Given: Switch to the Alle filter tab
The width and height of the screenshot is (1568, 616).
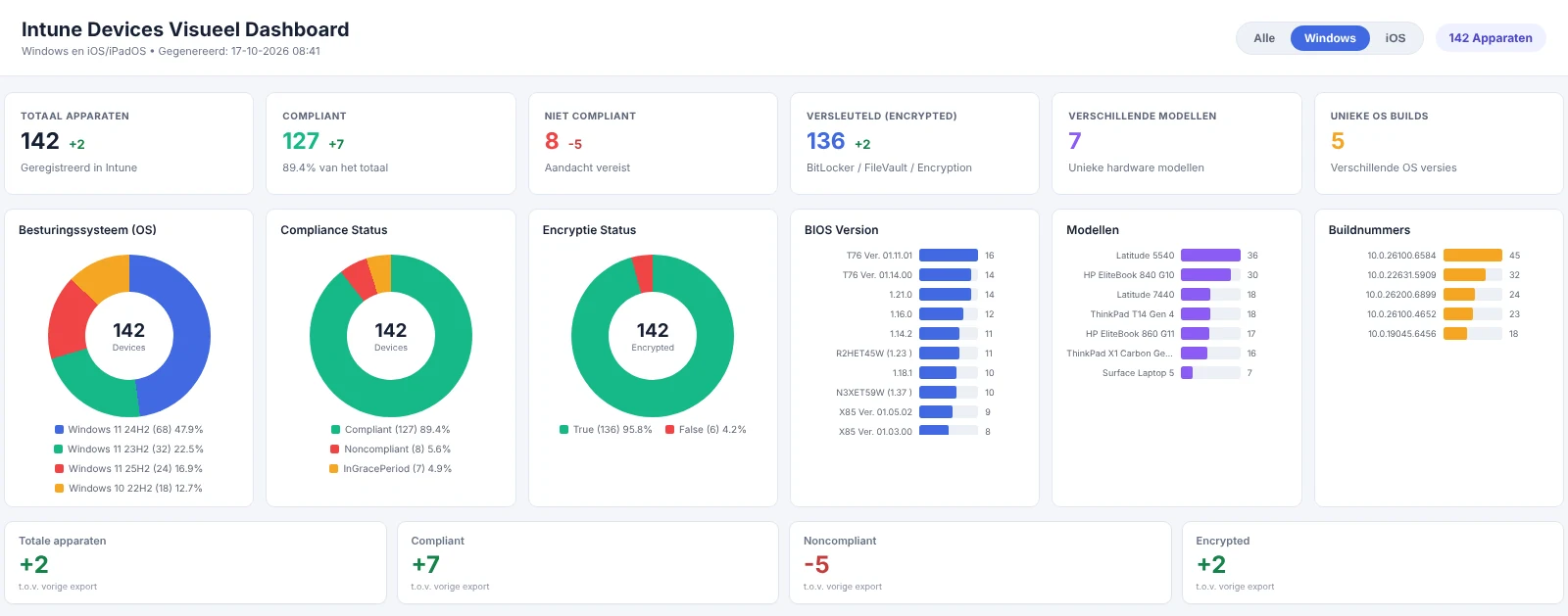Looking at the screenshot, I should coord(1264,38).
